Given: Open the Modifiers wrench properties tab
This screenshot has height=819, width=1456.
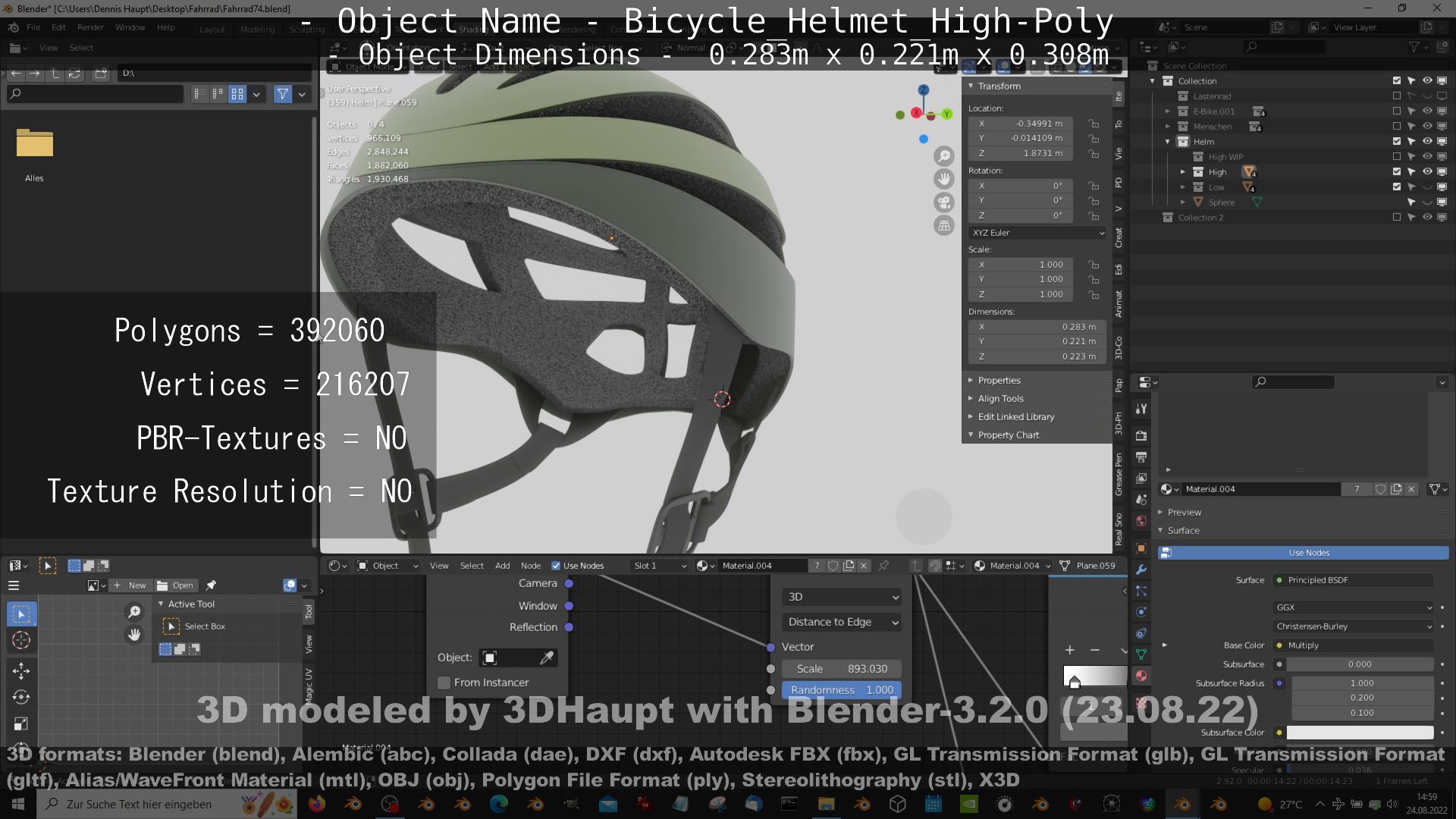Looking at the screenshot, I should coord(1141,570).
